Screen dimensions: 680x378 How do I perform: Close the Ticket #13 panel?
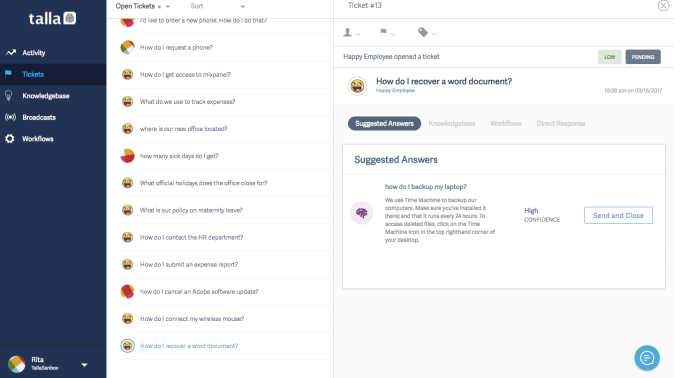point(663,6)
